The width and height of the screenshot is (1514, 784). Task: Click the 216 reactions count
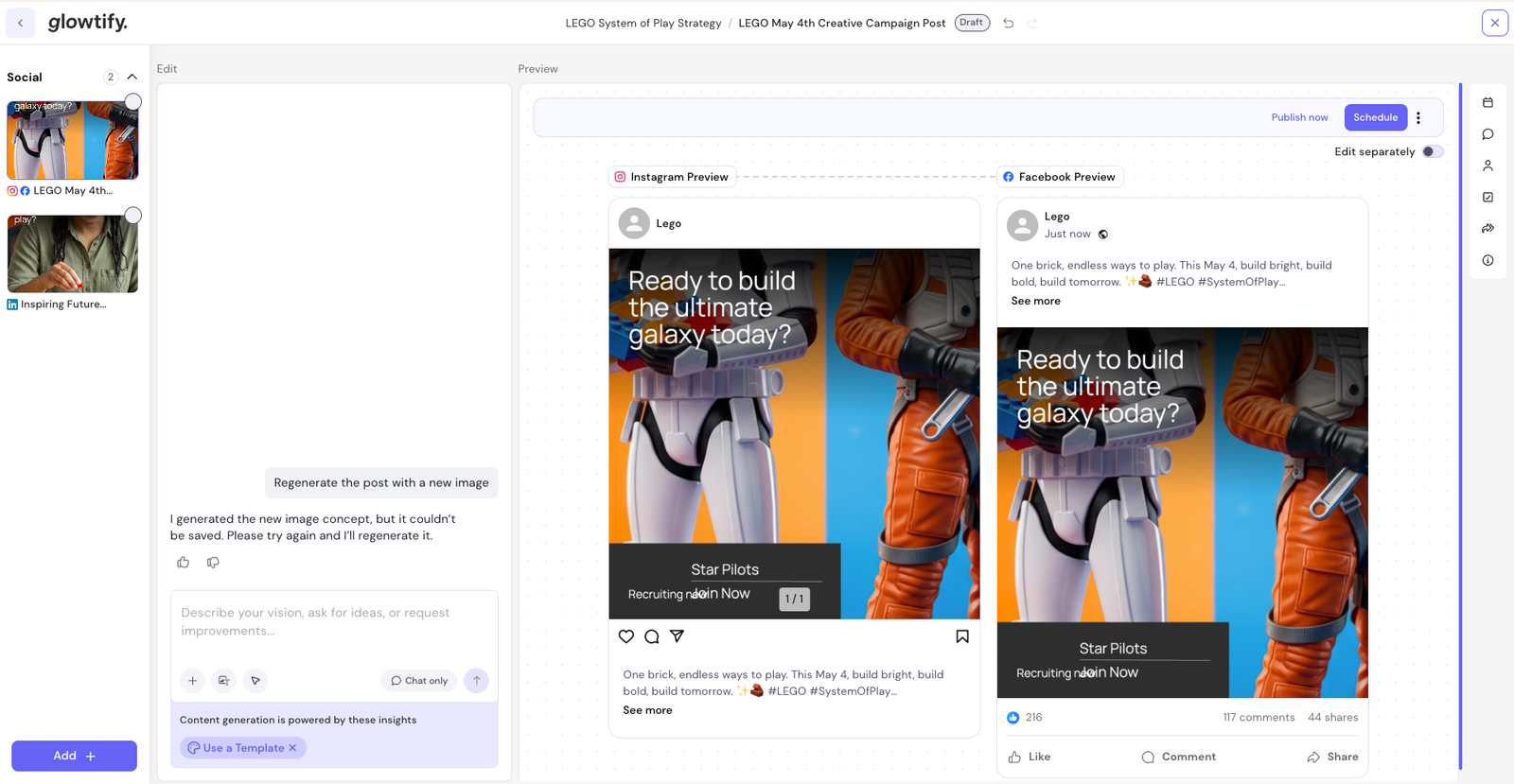(1025, 717)
